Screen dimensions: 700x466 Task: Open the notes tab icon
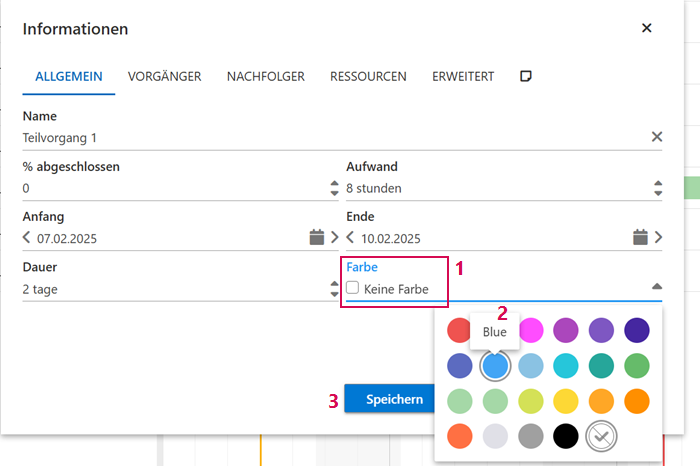[526, 76]
